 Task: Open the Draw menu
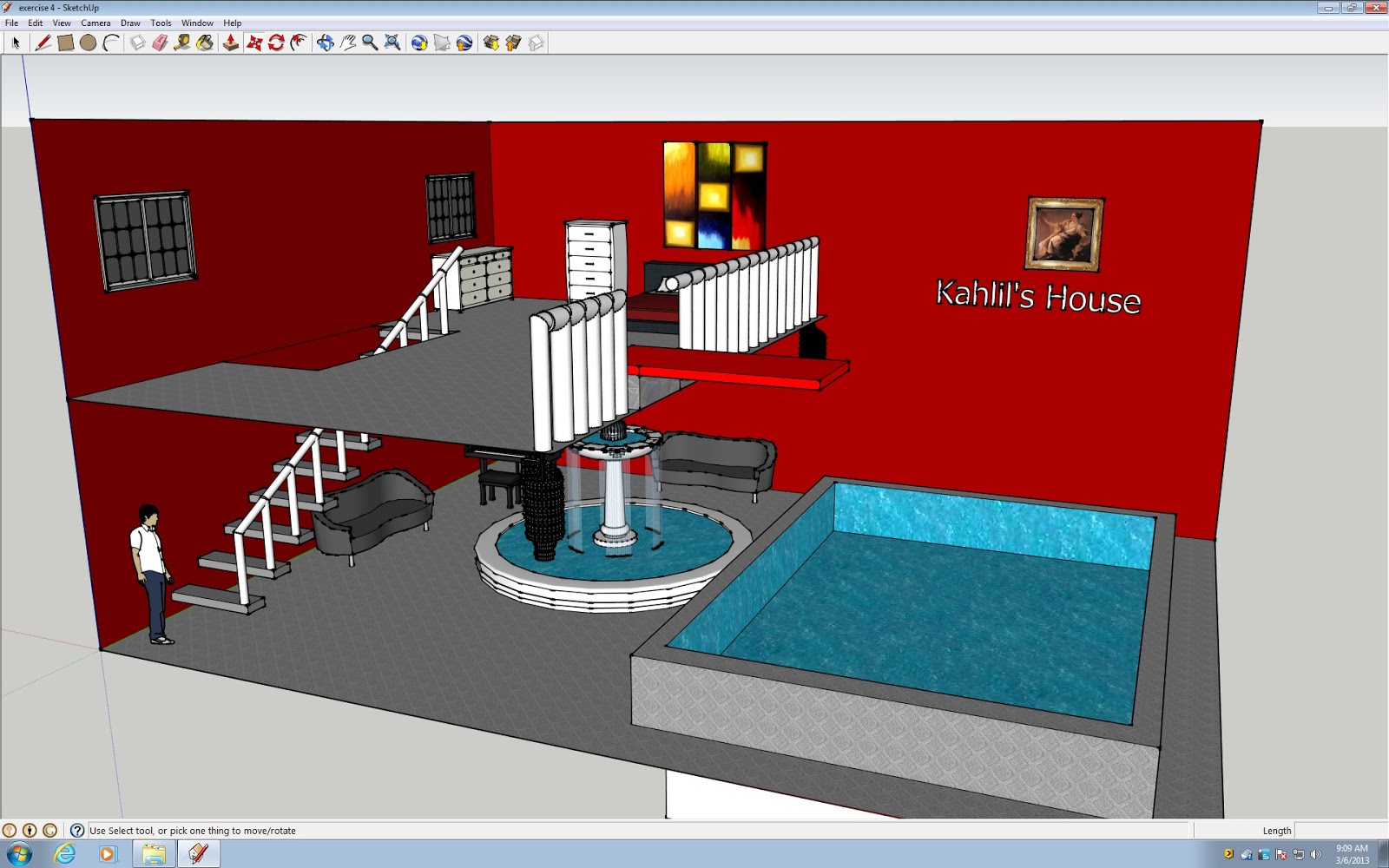coord(130,23)
